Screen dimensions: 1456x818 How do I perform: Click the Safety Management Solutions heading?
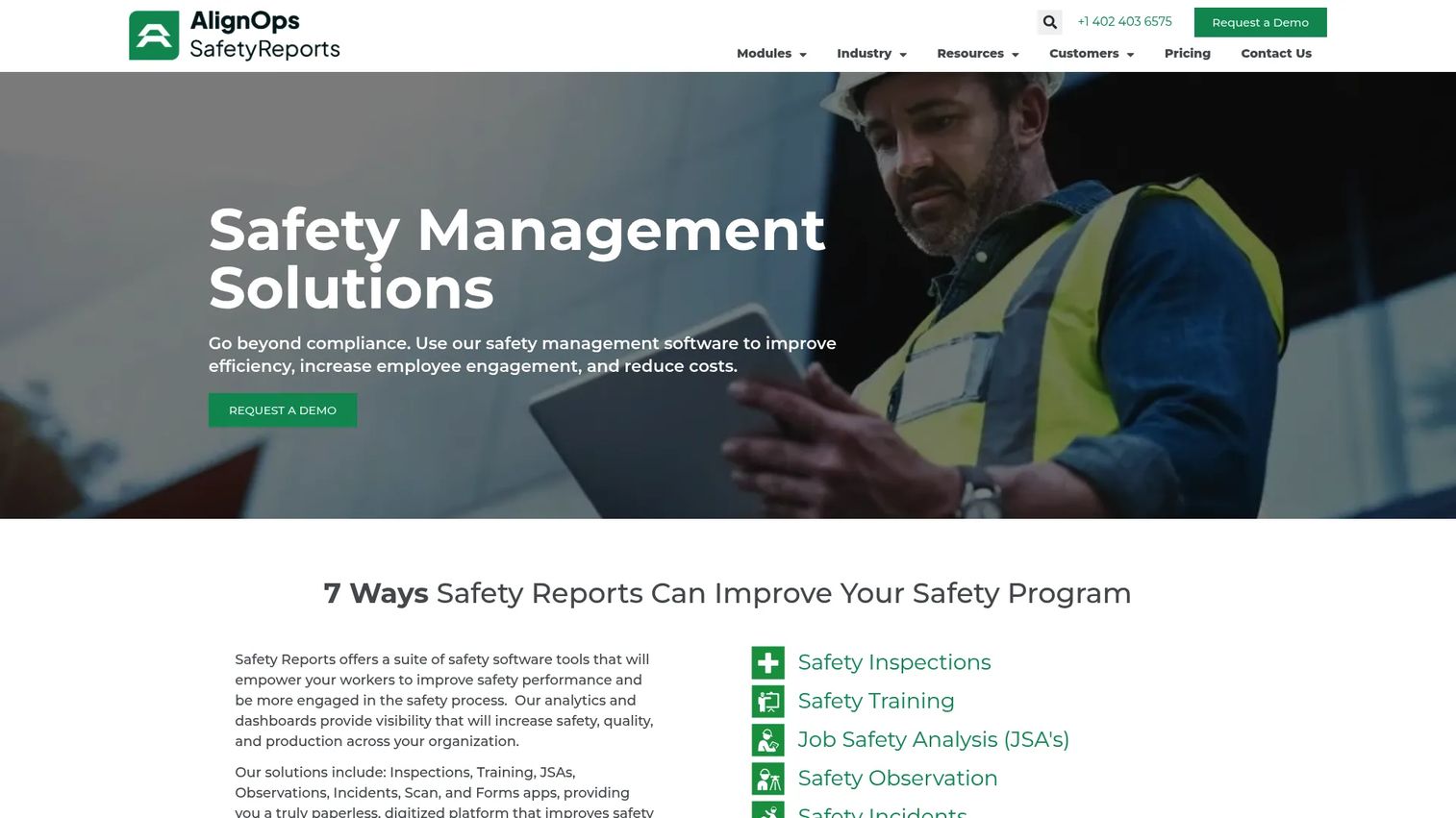click(x=516, y=259)
